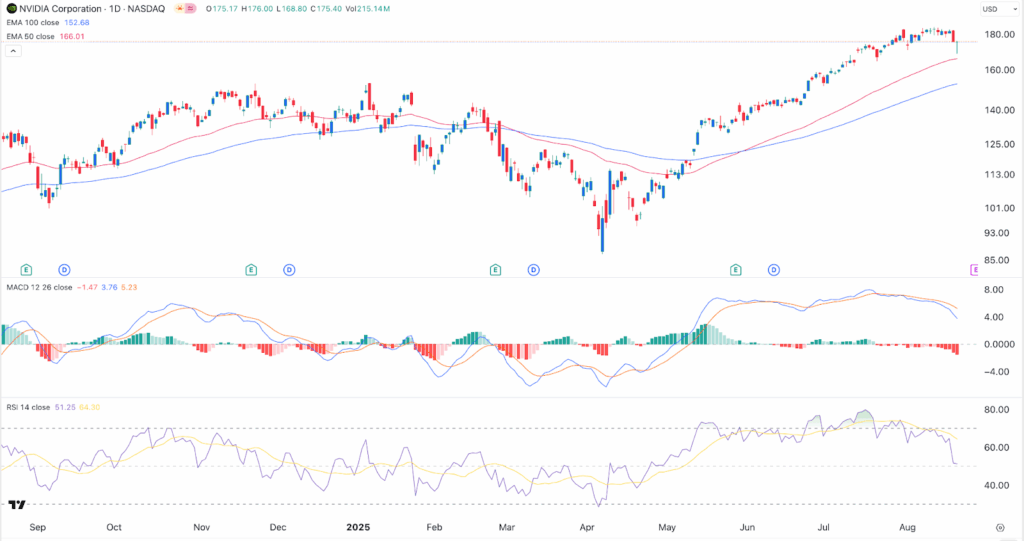Select the RSI 14 close legend
The width and height of the screenshot is (1024, 541).
[28, 407]
